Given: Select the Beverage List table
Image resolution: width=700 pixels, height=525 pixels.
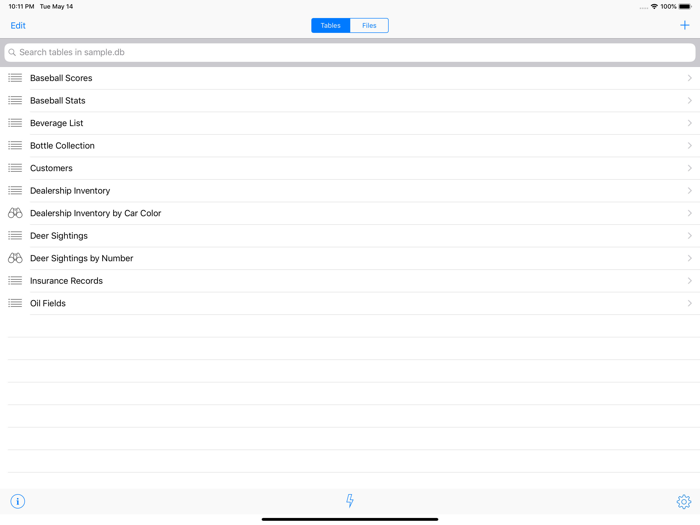Looking at the screenshot, I should click(350, 123).
